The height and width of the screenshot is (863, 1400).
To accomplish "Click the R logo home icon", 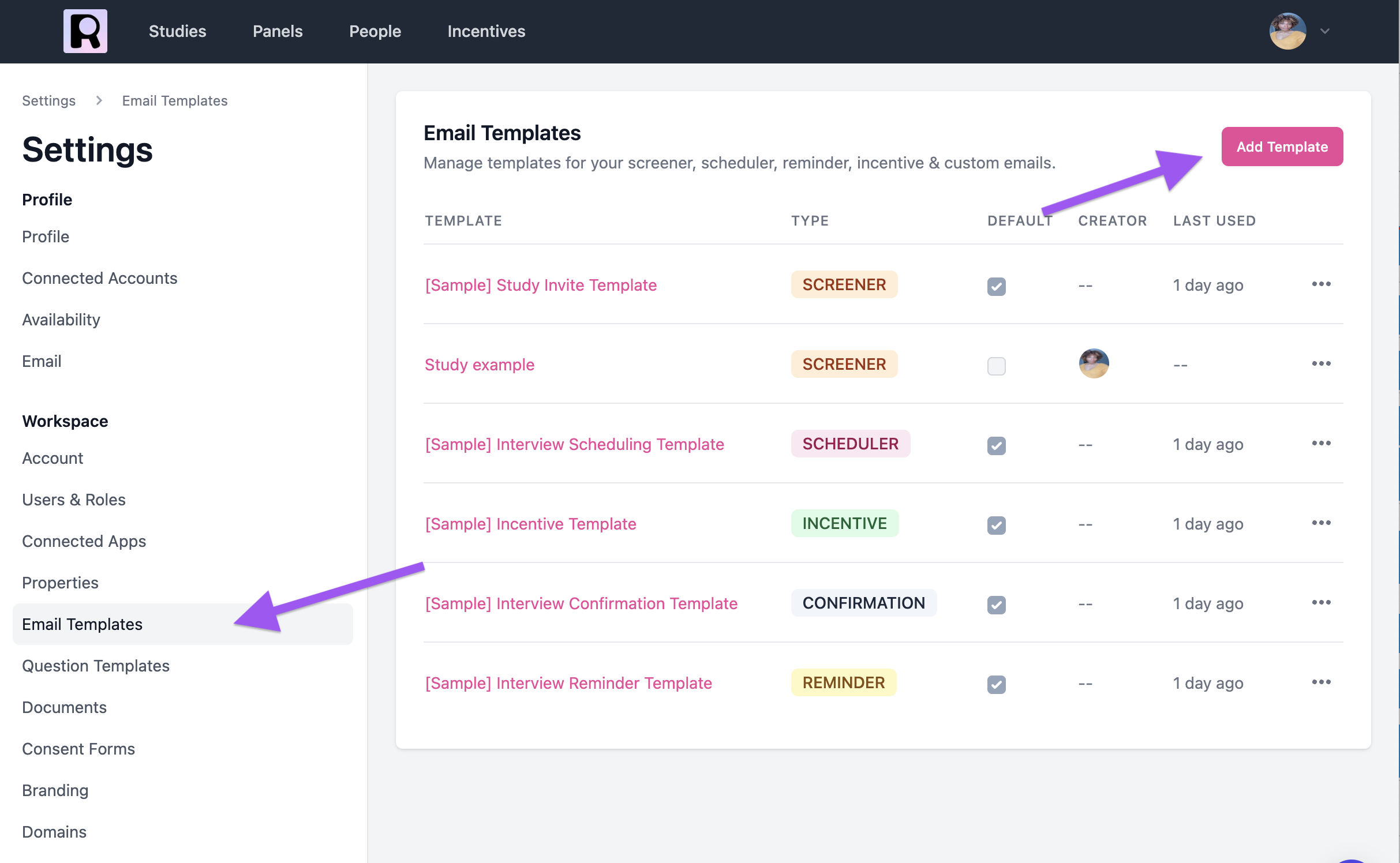I will point(85,31).
